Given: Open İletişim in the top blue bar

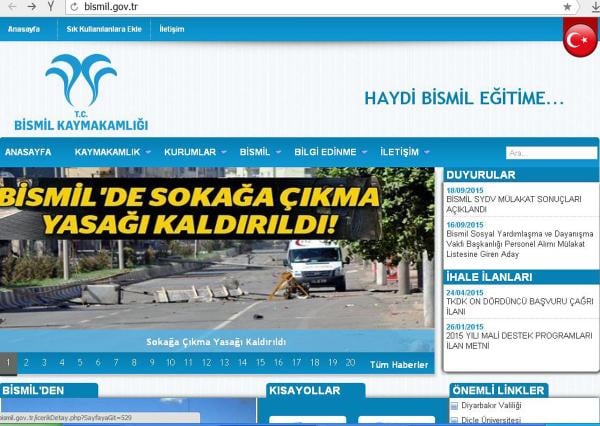Looking at the screenshot, I should (x=172, y=29).
